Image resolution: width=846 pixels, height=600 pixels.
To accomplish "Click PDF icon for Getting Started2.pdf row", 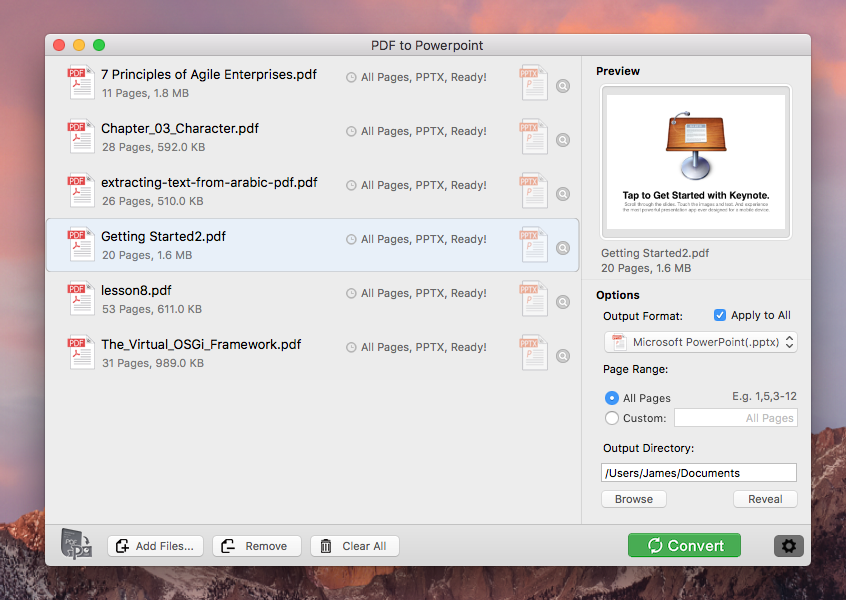I will coord(81,244).
